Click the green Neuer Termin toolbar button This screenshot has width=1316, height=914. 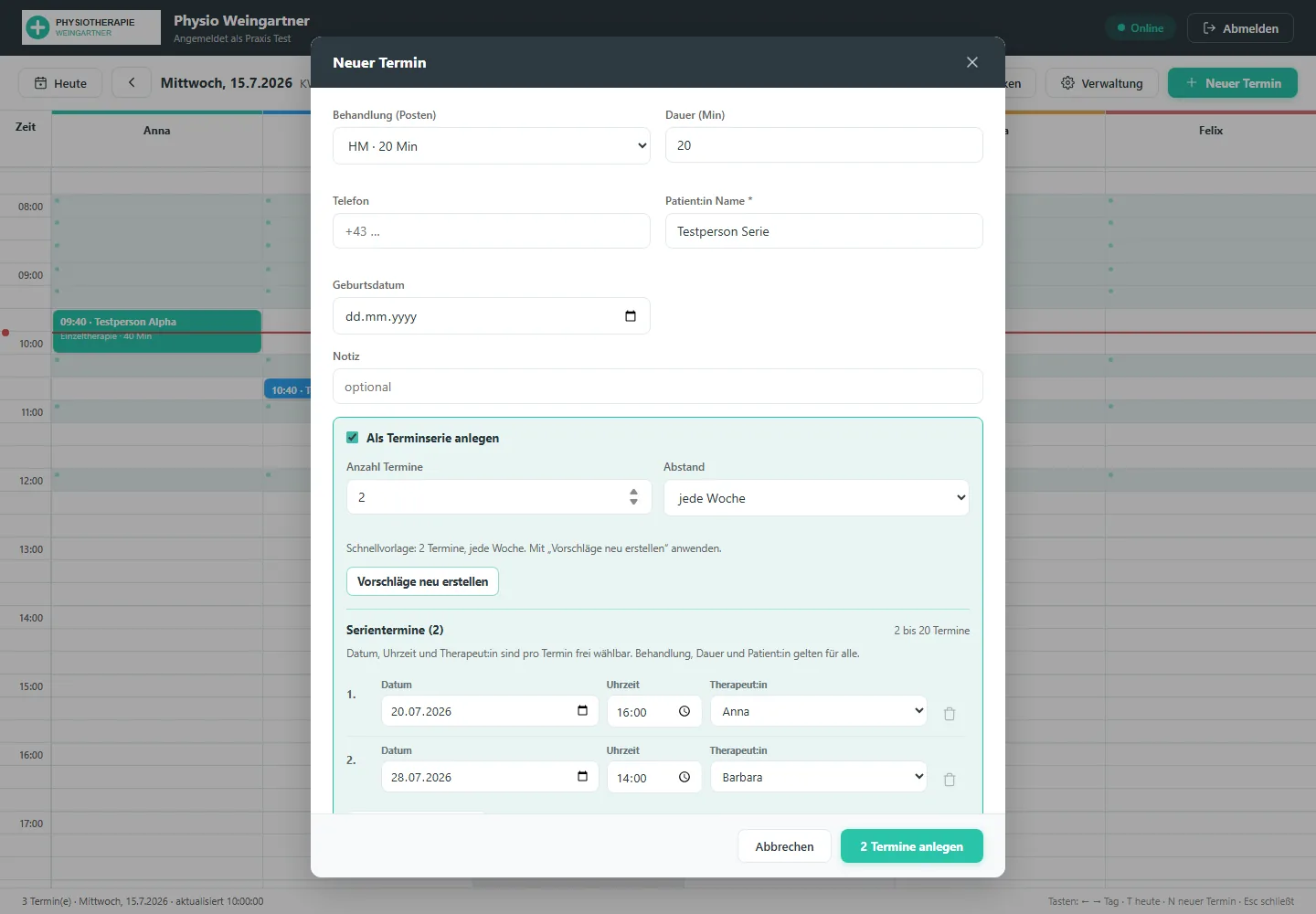(1233, 82)
